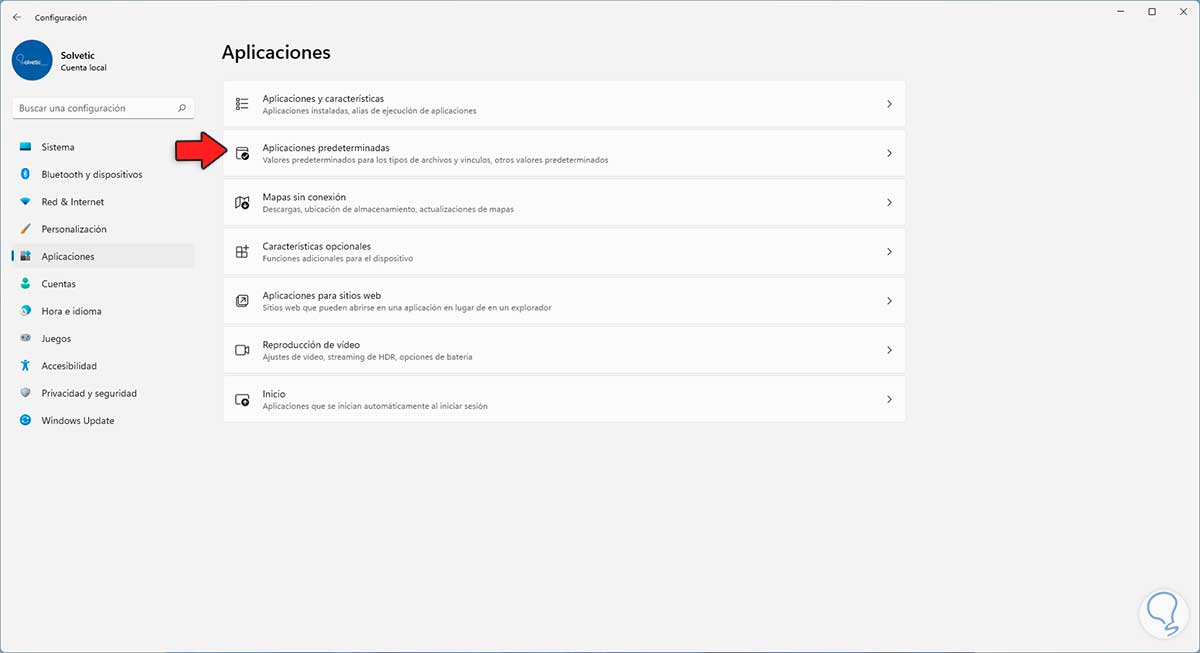Screen dimensions: 1200x653
Task: Click the search magnifier icon
Action: [x=182, y=108]
